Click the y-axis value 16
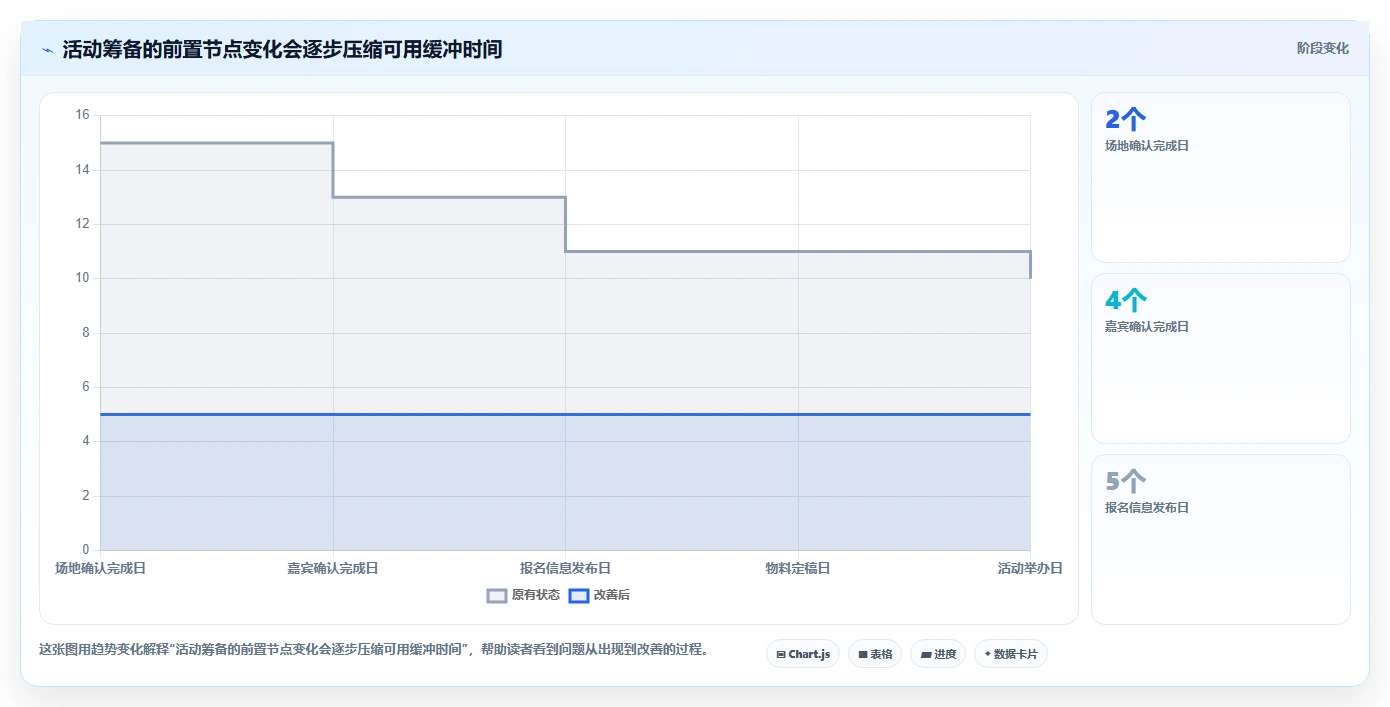This screenshot has width=1390, height=707. click(x=82, y=115)
